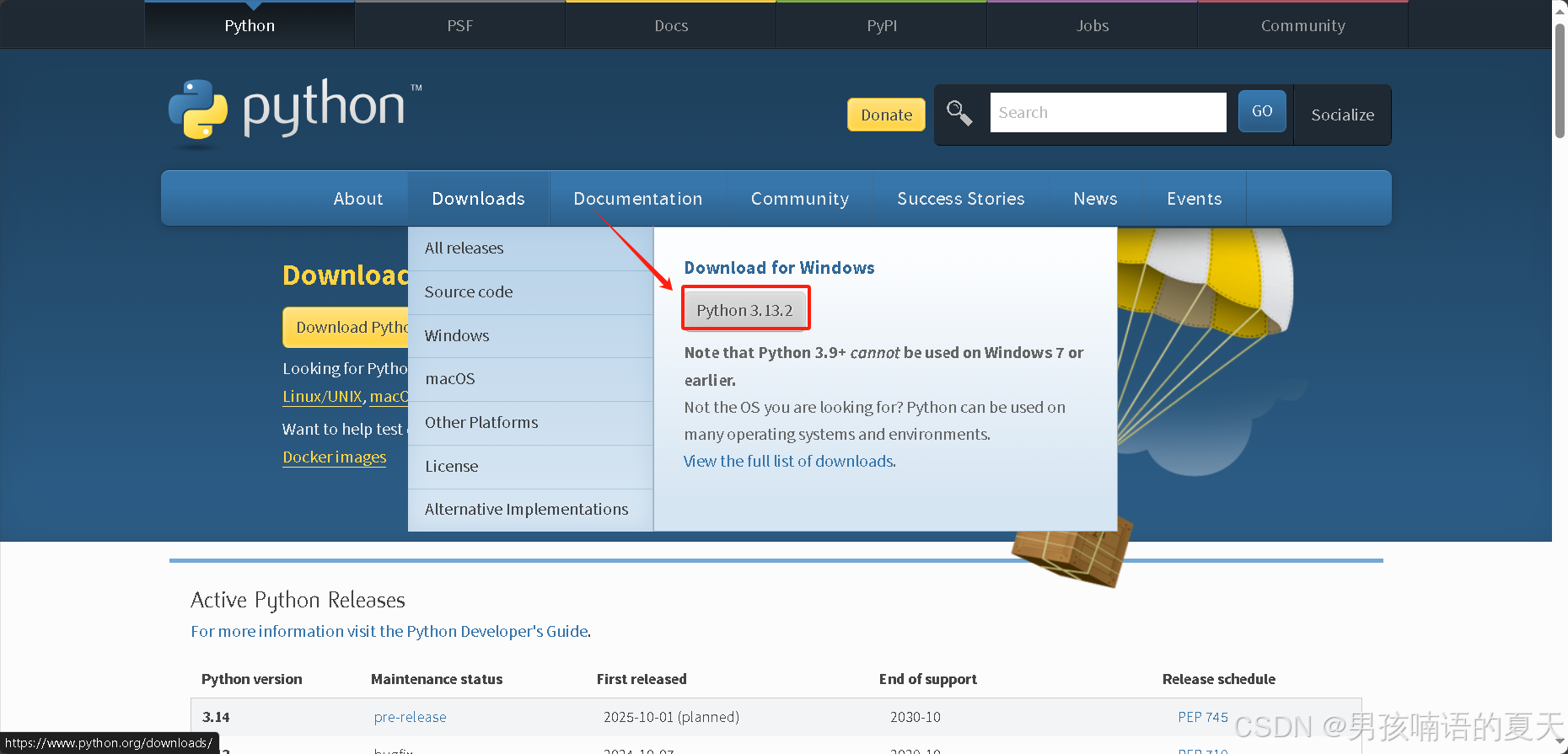Click the Python 3.13.2 download button
This screenshot has width=1568, height=754.
point(745,310)
